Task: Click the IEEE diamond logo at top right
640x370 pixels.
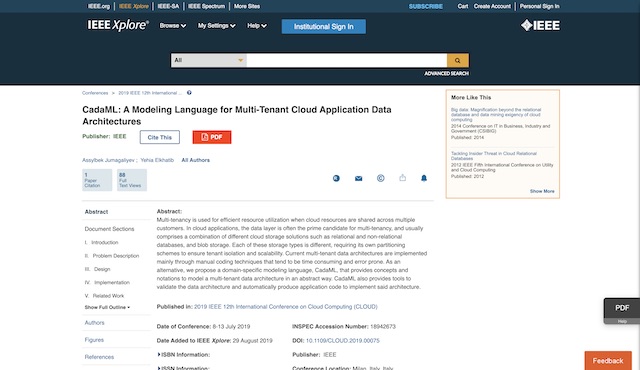Action: 540,25
